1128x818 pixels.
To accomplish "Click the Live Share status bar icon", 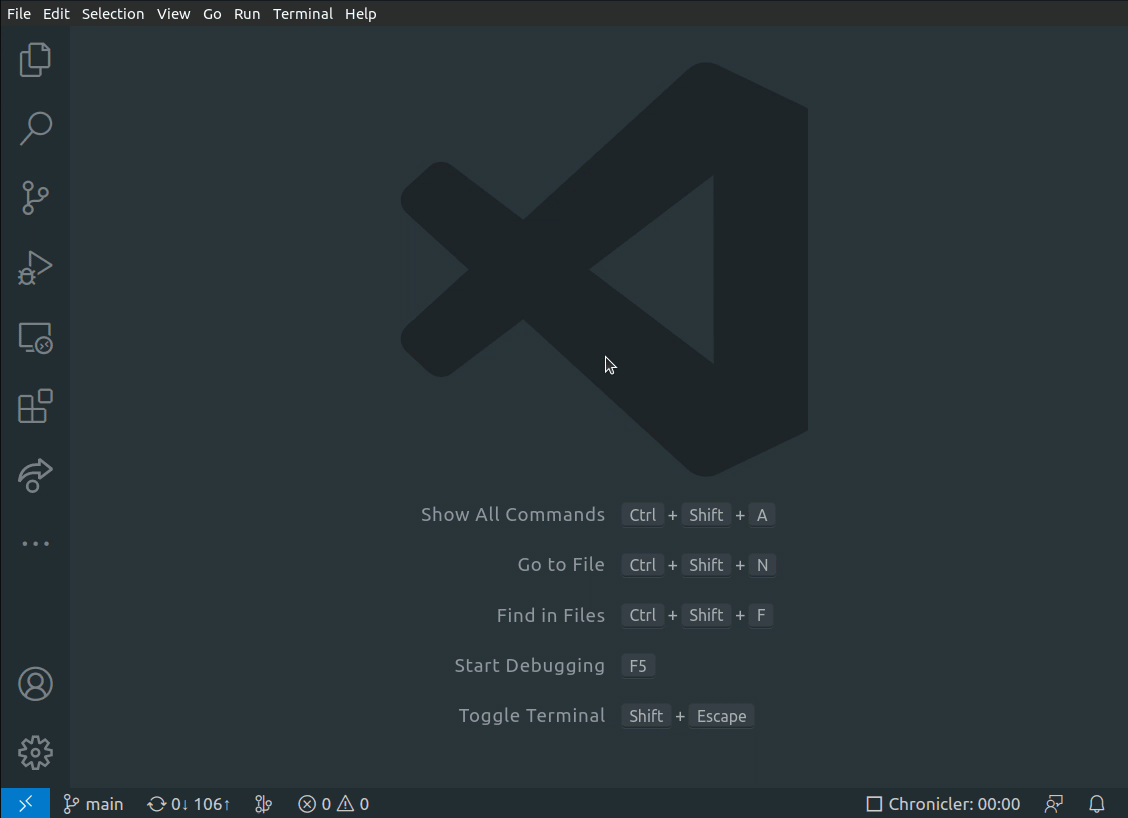I will tap(1054, 804).
